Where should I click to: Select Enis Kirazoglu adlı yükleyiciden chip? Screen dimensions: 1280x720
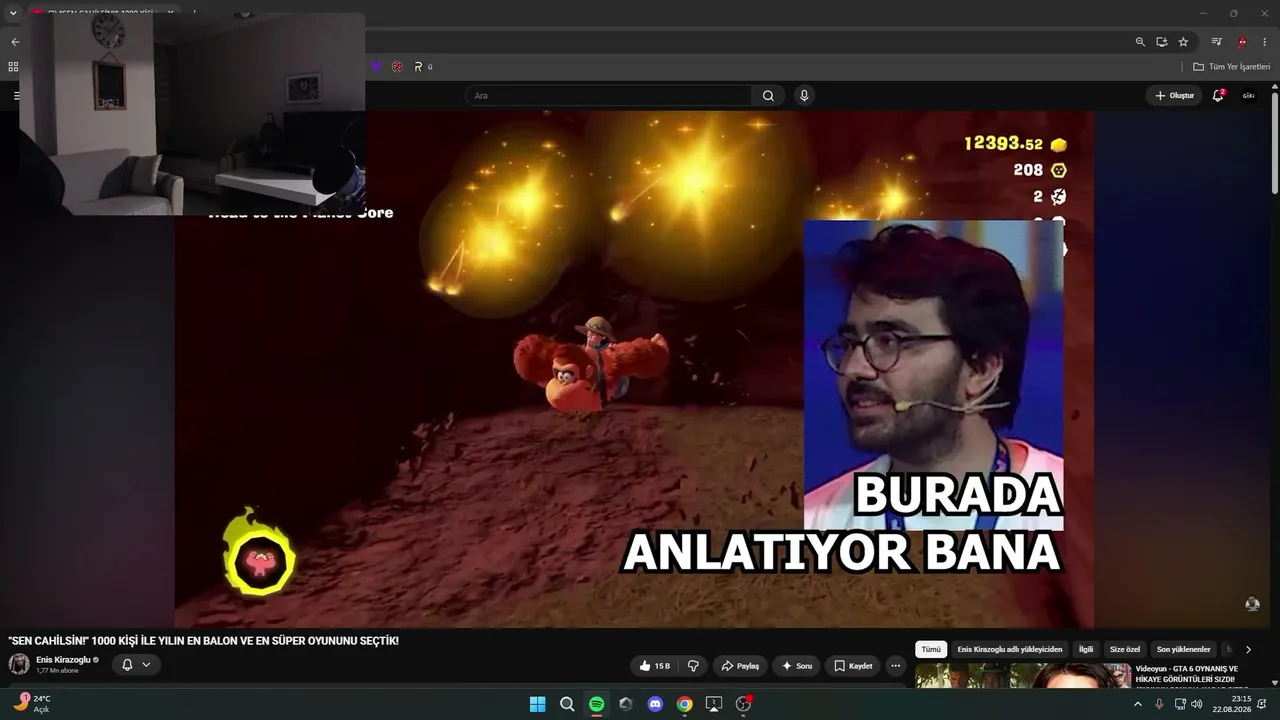(x=1009, y=650)
